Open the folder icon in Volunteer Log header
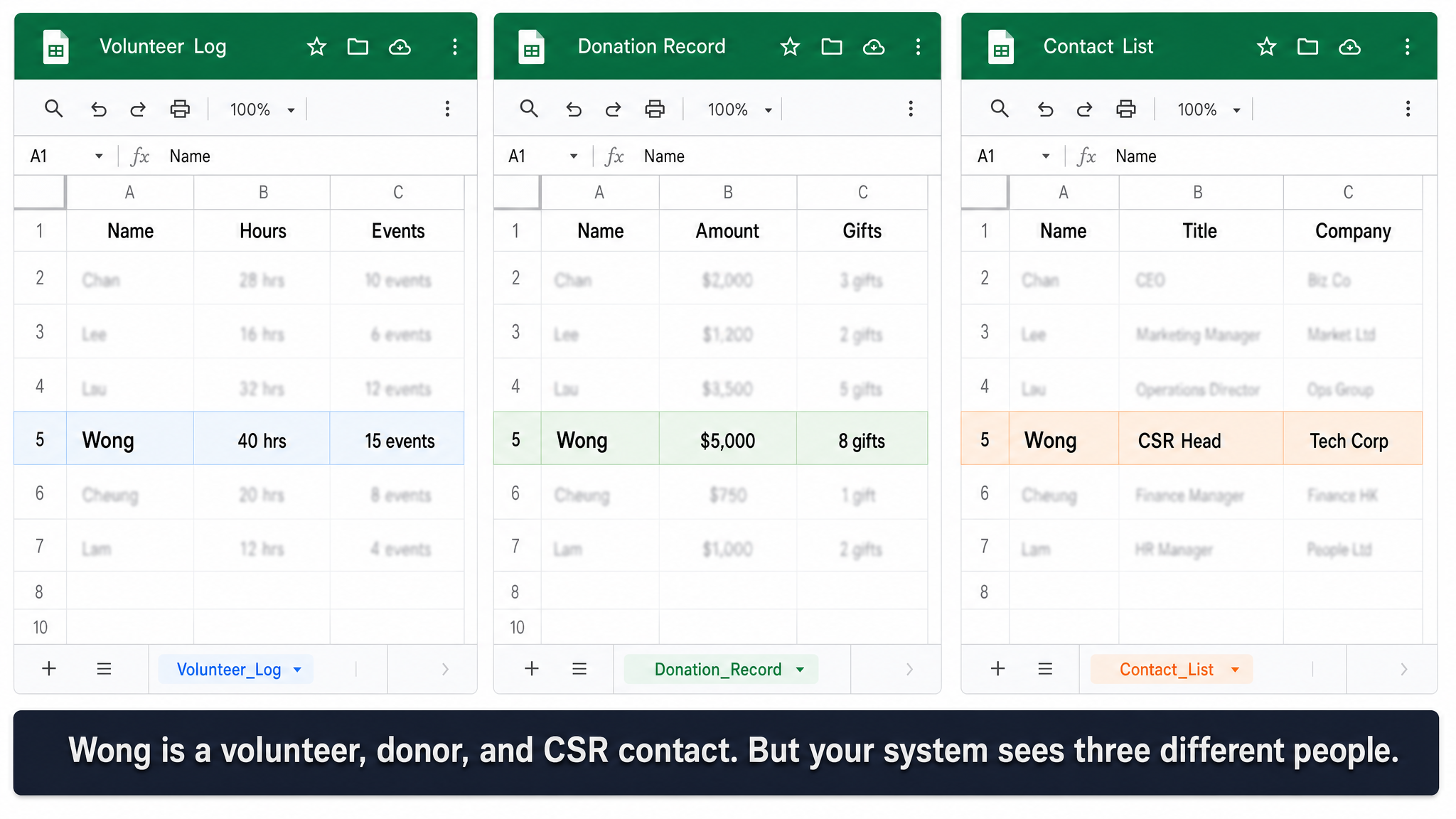This screenshot has width=1456, height=819. click(x=358, y=47)
